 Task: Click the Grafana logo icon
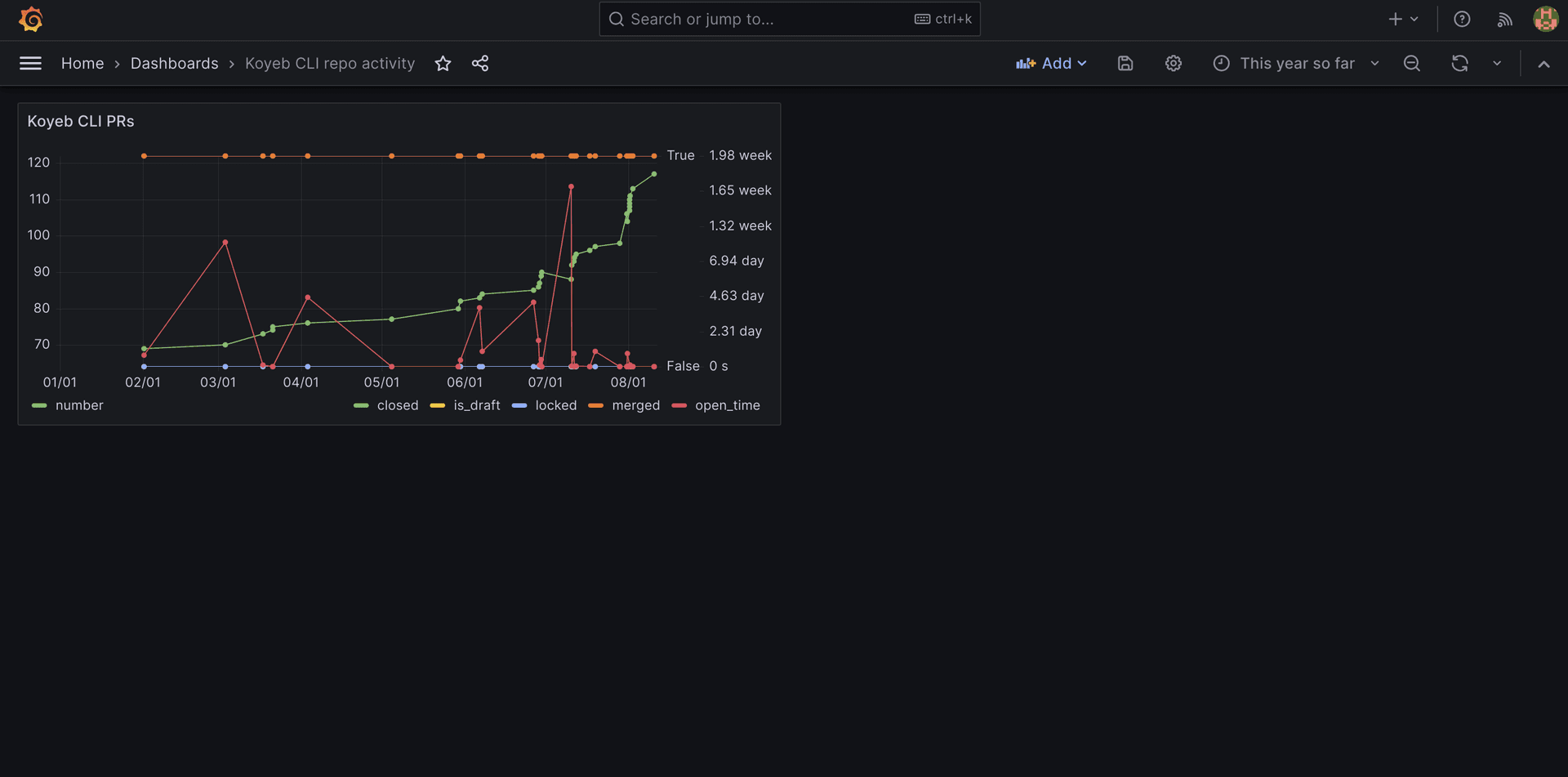pos(31,19)
